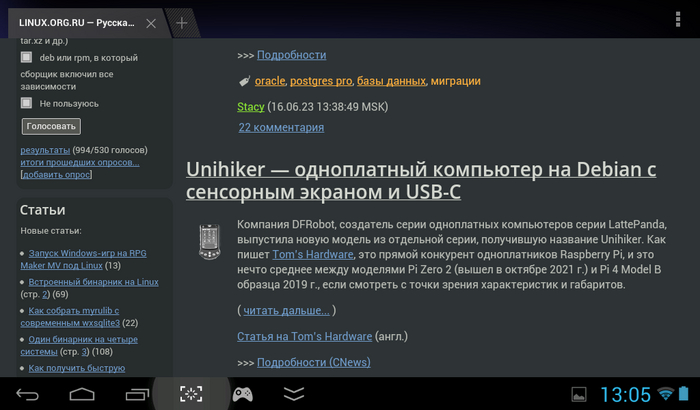Viewport: 700px width, 410px height.
Task: Go to page 2 of 'Встроенный бинарник' article
Action: 45,294
